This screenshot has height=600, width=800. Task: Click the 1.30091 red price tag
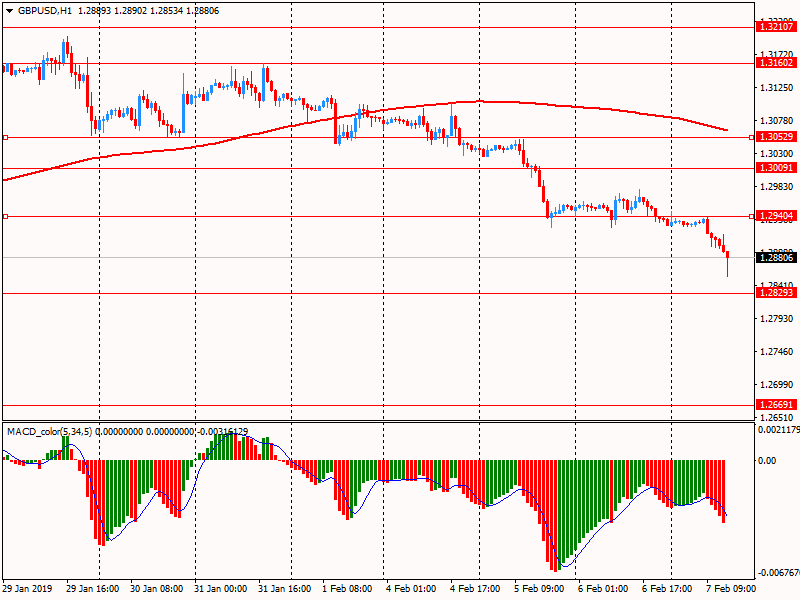click(775, 168)
